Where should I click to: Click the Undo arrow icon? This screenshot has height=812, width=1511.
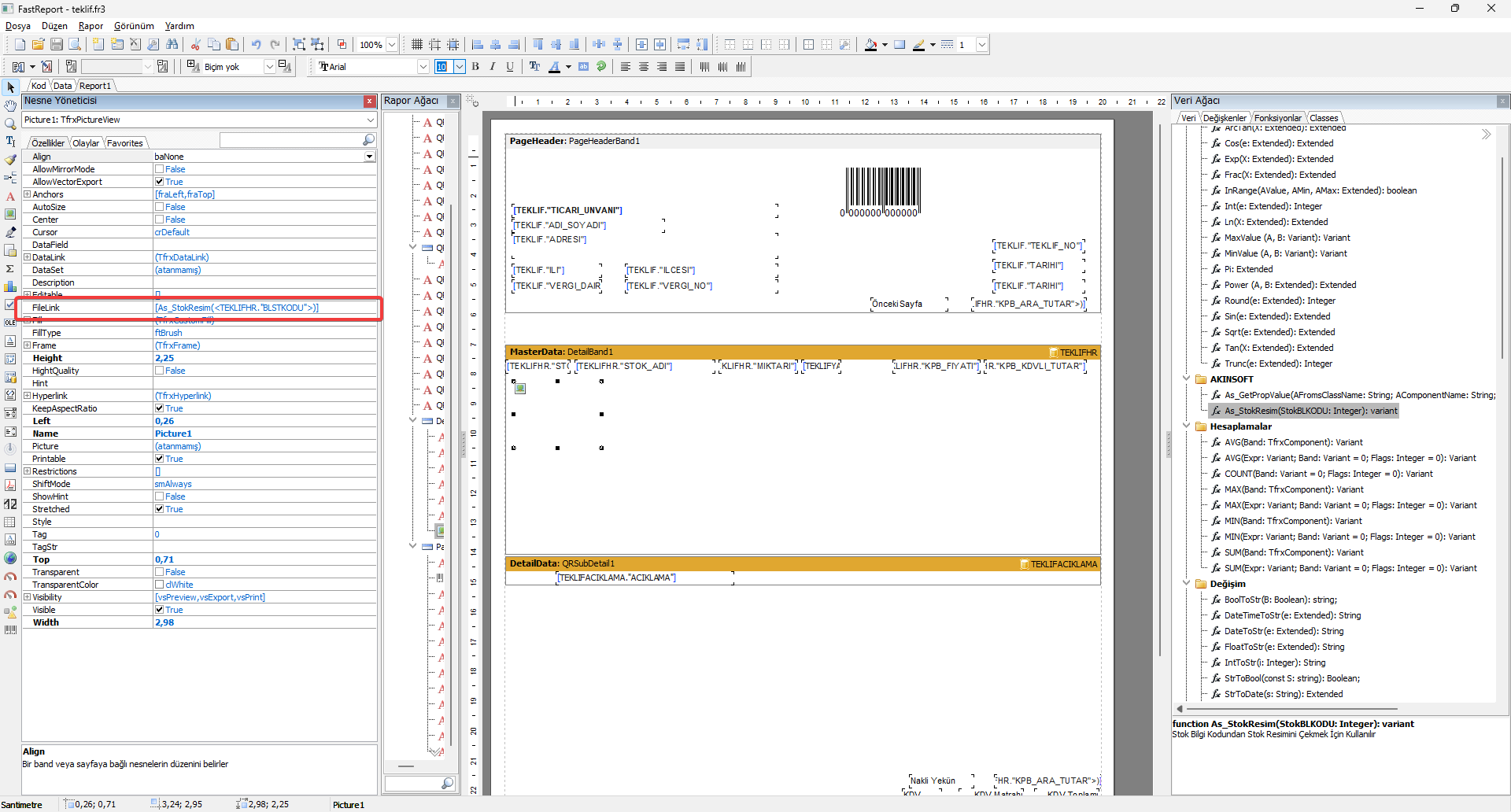click(256, 45)
